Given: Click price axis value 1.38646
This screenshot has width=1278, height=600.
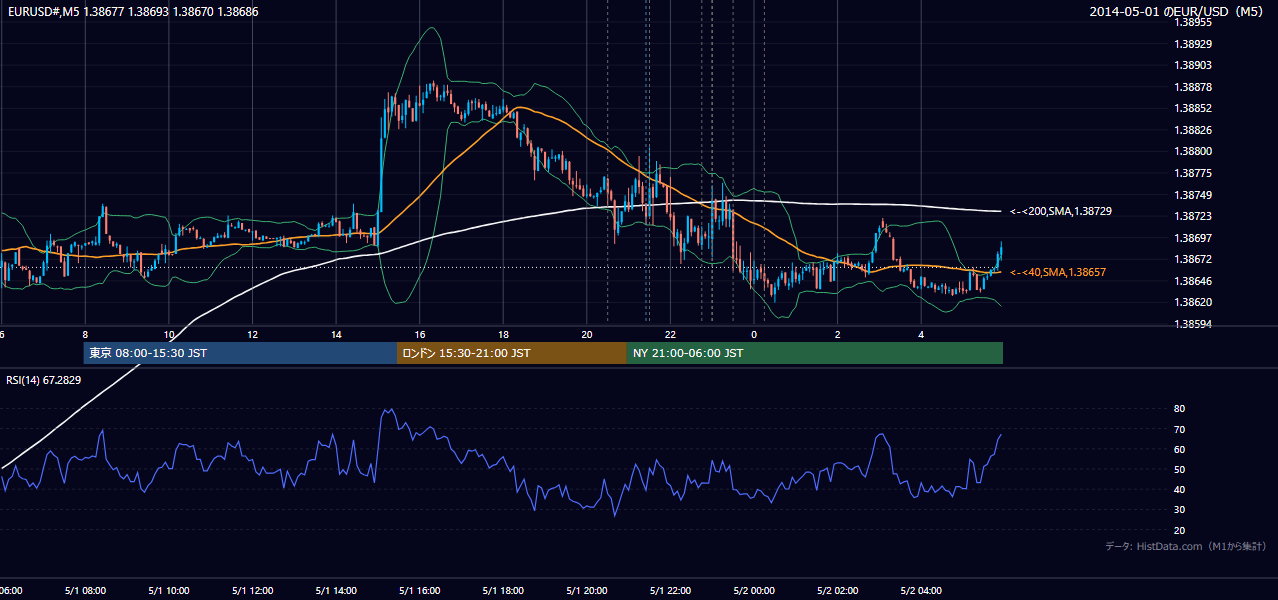Looking at the screenshot, I should (x=1193, y=281).
